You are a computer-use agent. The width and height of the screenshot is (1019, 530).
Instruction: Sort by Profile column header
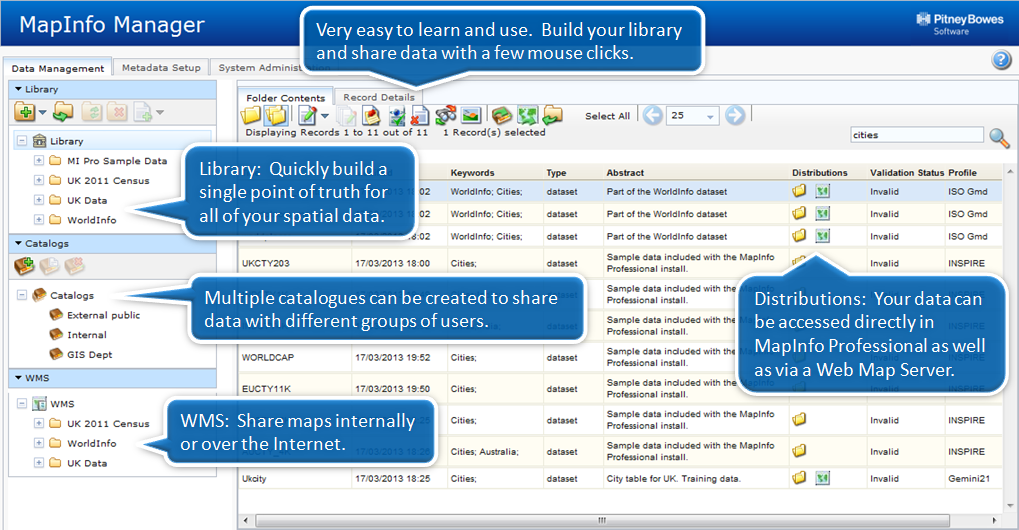click(x=962, y=173)
